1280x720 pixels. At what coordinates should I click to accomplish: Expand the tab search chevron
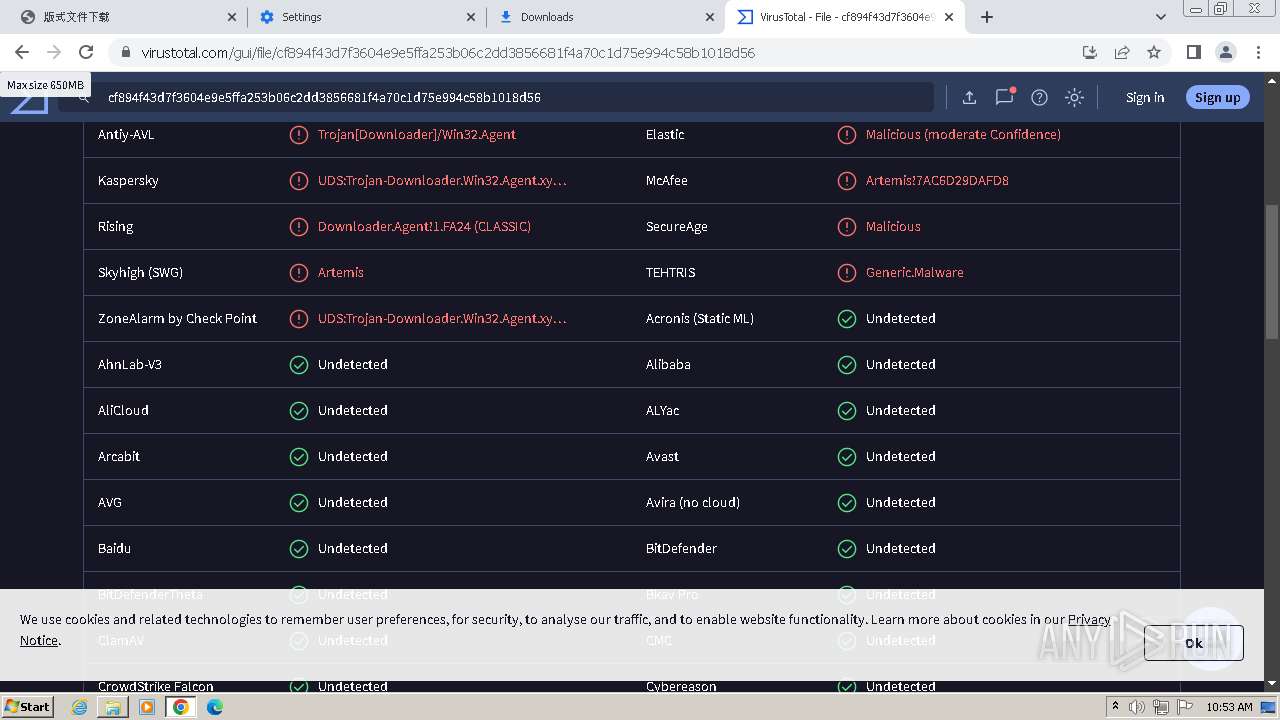pos(1161,17)
